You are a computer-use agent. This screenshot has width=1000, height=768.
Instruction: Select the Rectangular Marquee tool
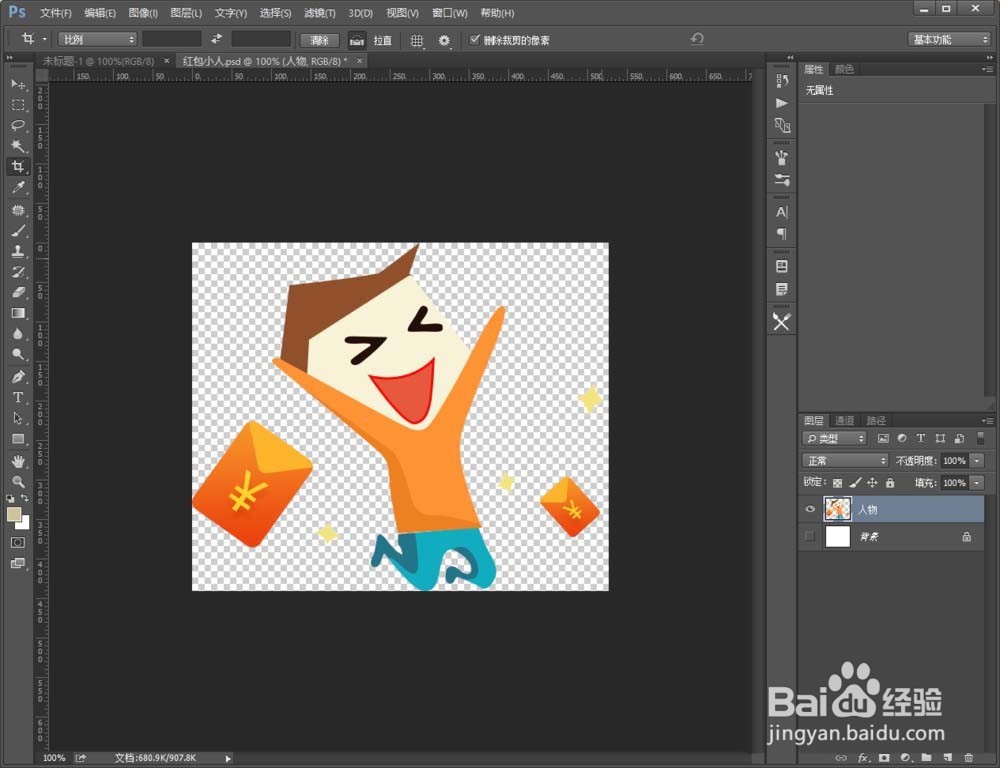tap(18, 105)
